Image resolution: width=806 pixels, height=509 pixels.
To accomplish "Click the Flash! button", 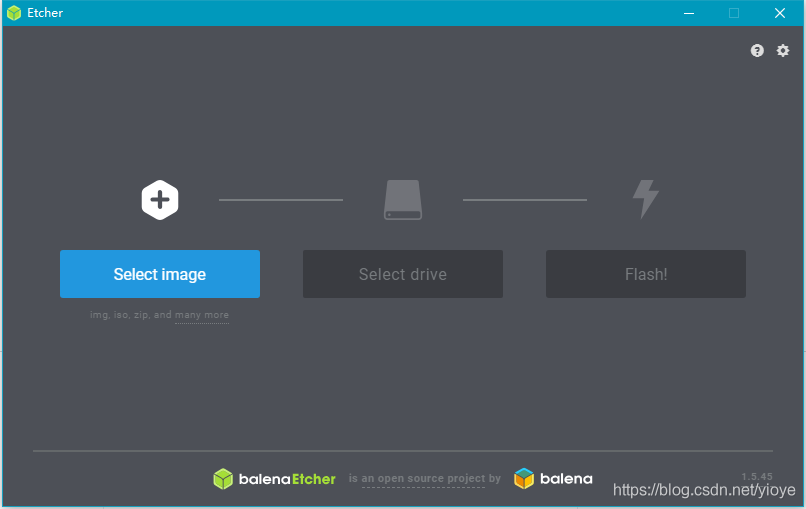I will pos(646,274).
